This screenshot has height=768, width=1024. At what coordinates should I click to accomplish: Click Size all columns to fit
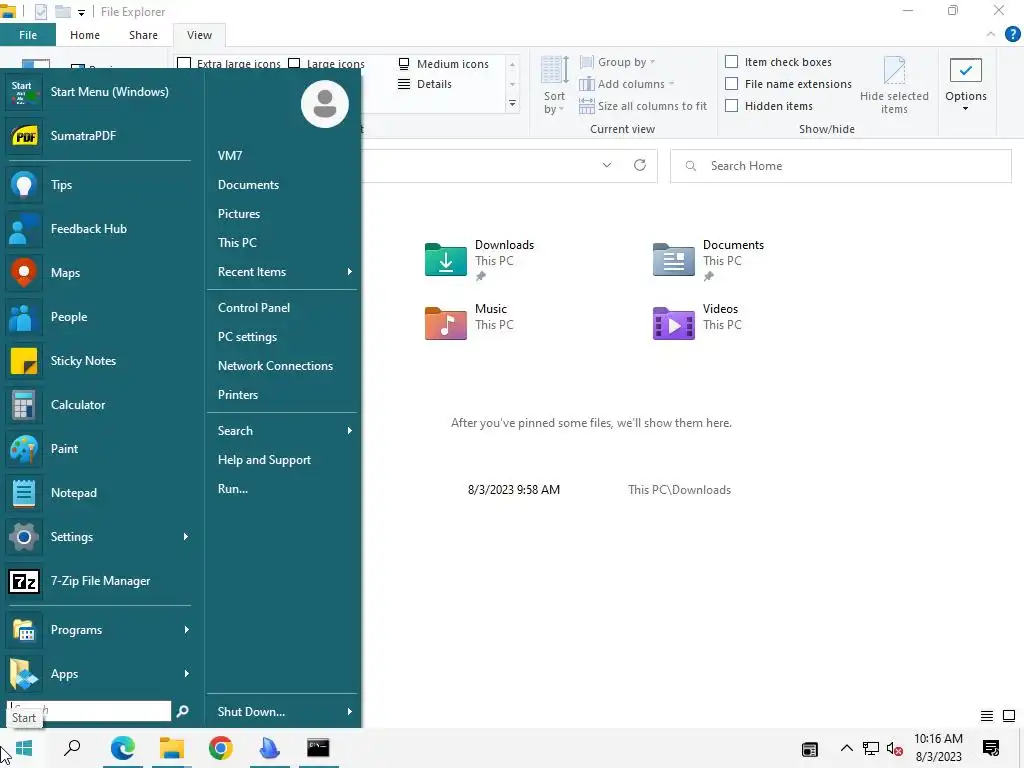[x=643, y=106]
